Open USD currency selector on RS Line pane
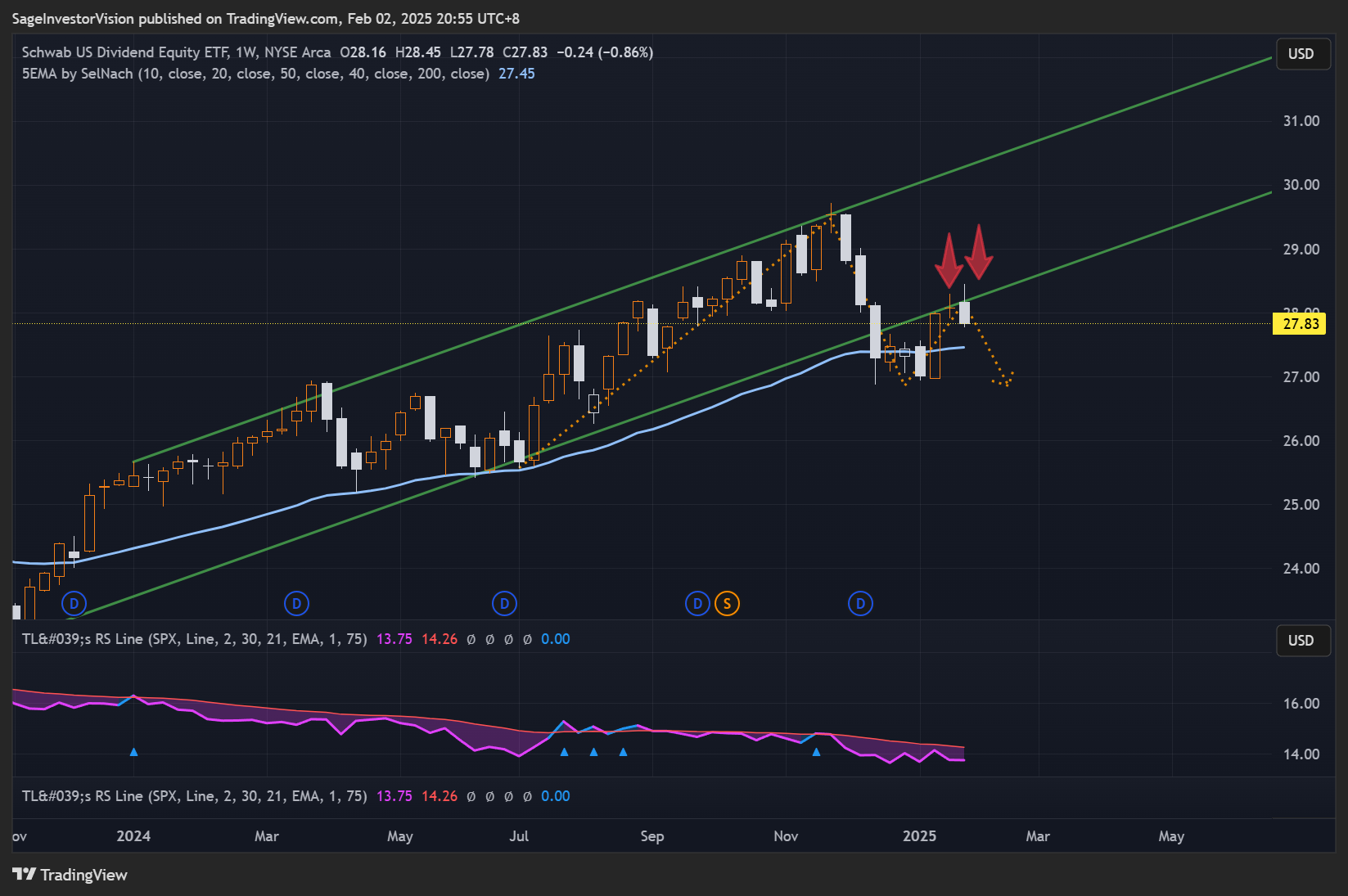This screenshot has height=896, width=1348. tap(1301, 641)
